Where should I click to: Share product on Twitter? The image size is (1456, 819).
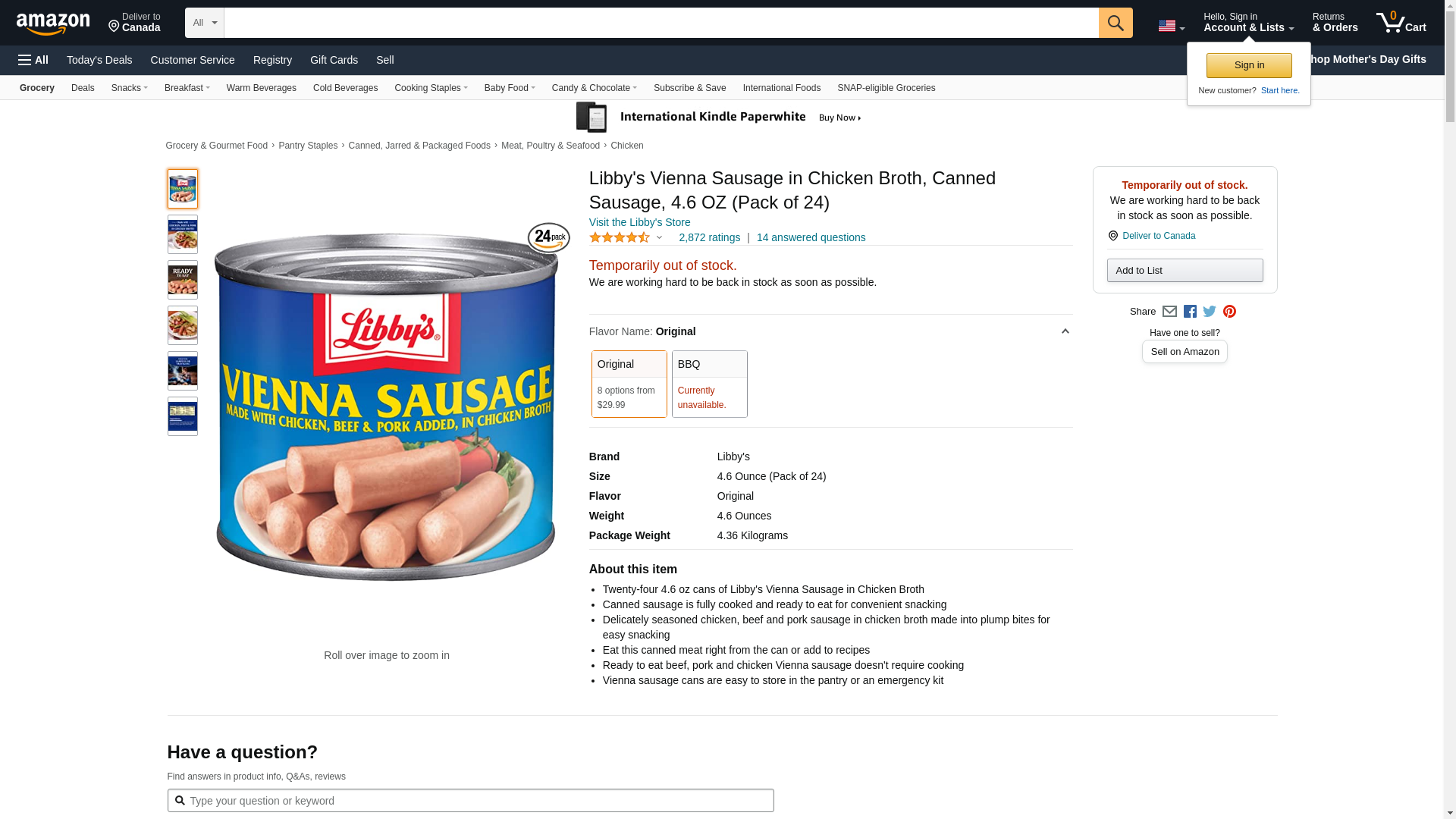[x=1210, y=312]
